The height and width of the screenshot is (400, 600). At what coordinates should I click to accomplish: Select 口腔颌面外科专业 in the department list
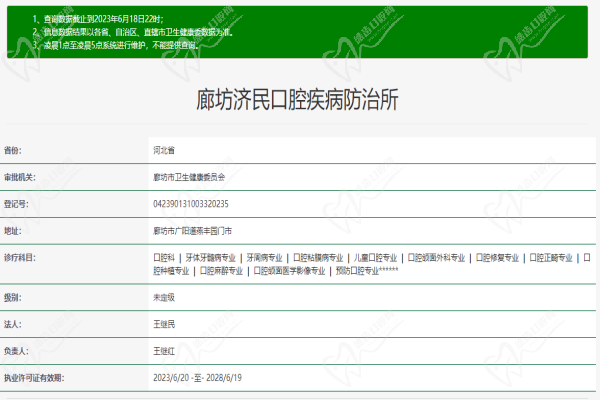(436, 258)
